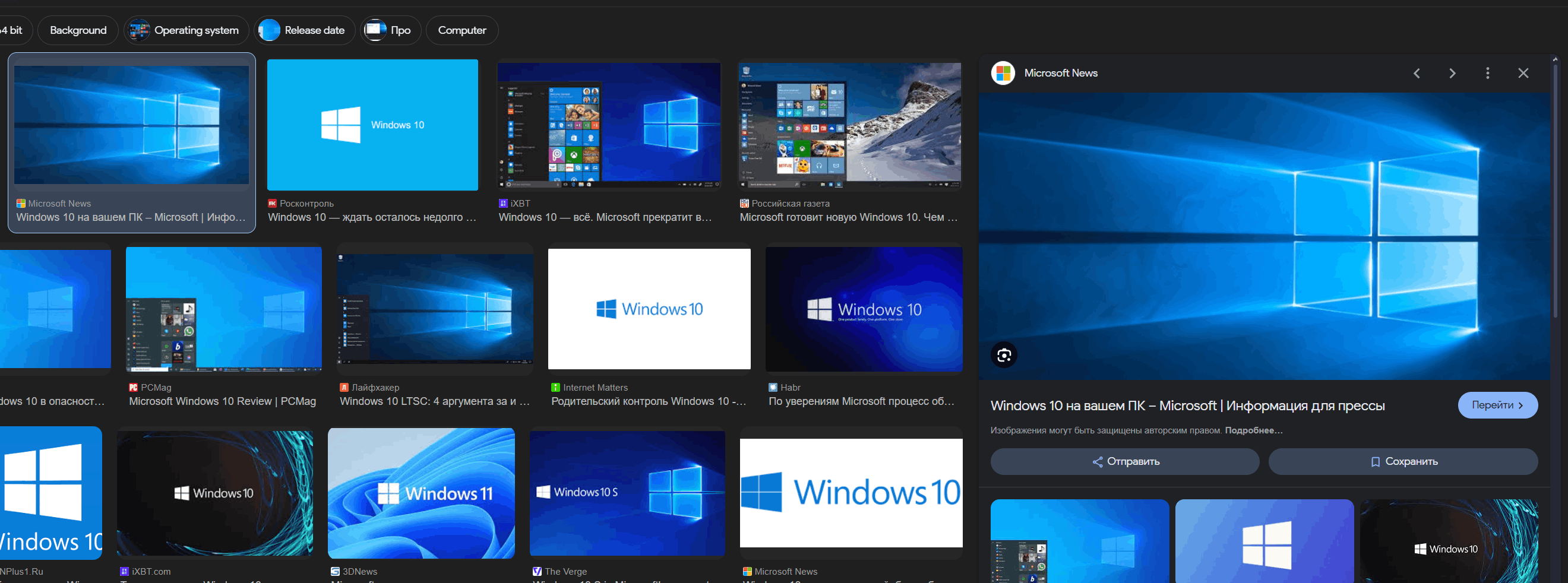Open thumbnail captioned 'в опасности'
This screenshot has width=1568, height=583.
click(55, 309)
